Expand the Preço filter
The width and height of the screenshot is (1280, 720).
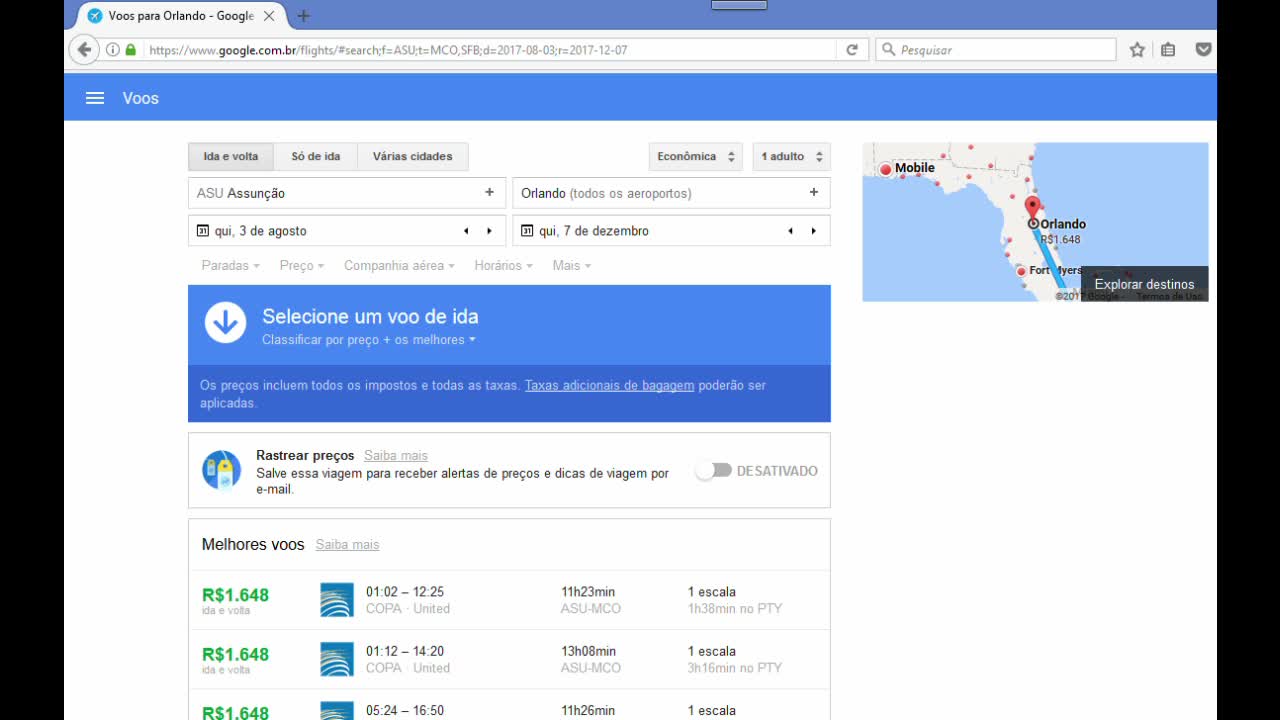point(302,265)
